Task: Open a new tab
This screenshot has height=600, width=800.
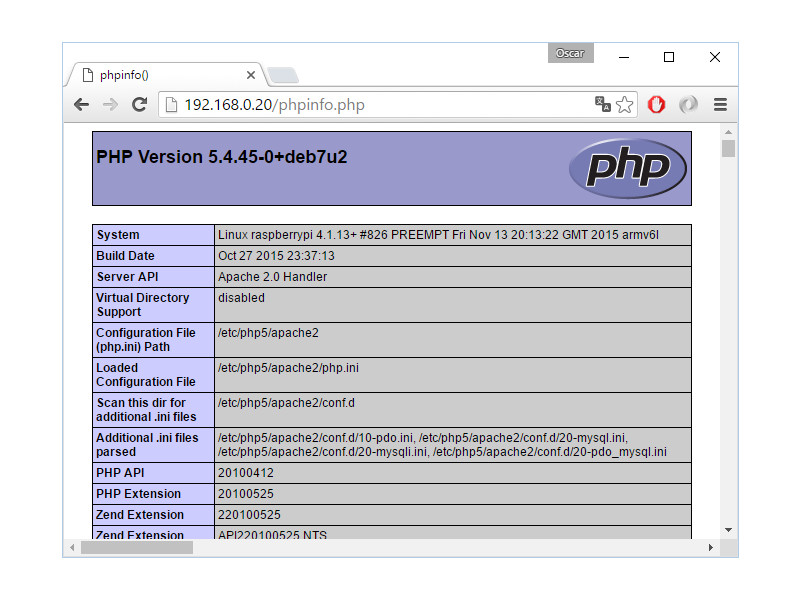Action: [283, 75]
